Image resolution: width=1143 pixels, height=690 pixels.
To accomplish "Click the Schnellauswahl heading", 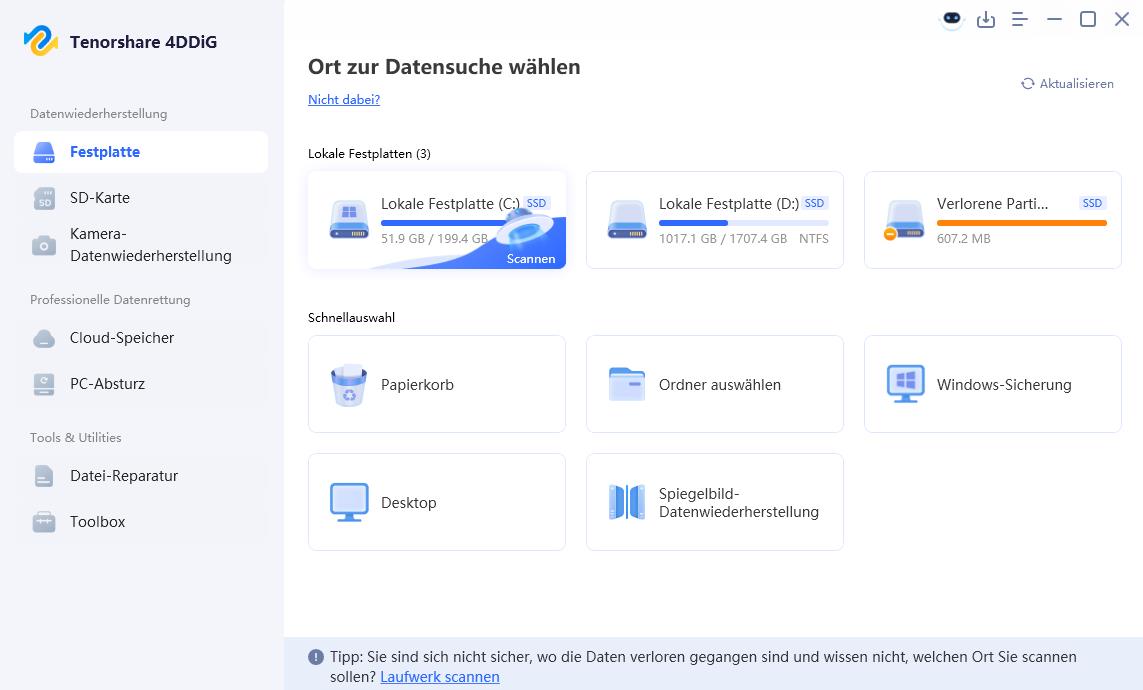I will point(351,318).
